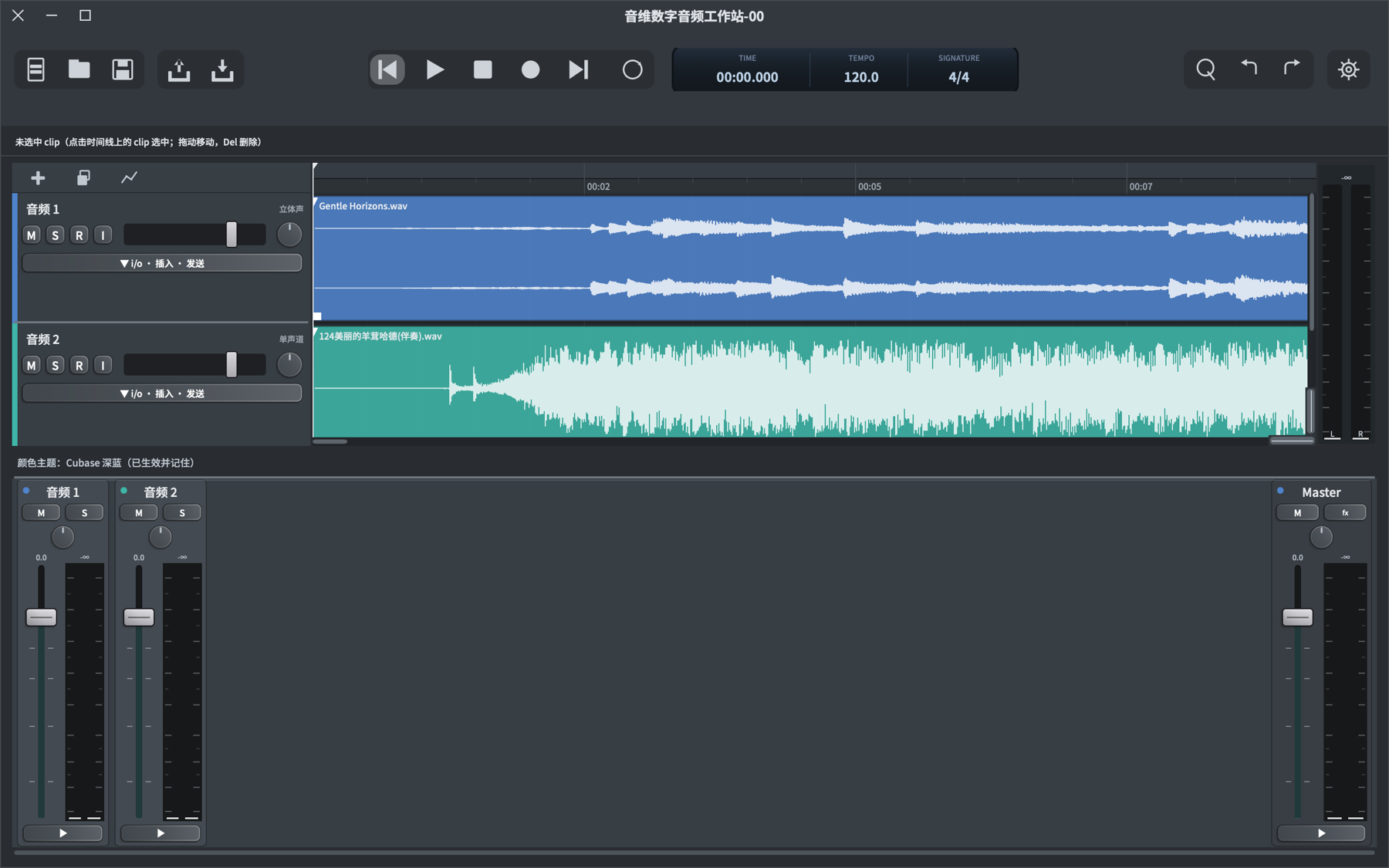
Task: Click the add track plus icon
Action: click(x=38, y=178)
